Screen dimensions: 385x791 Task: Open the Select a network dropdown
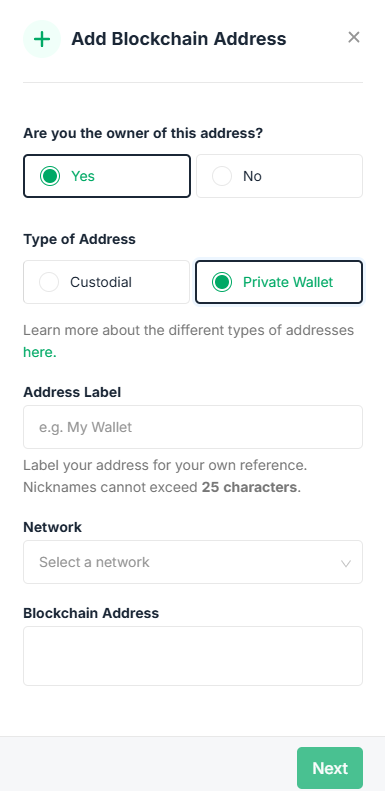[193, 562]
